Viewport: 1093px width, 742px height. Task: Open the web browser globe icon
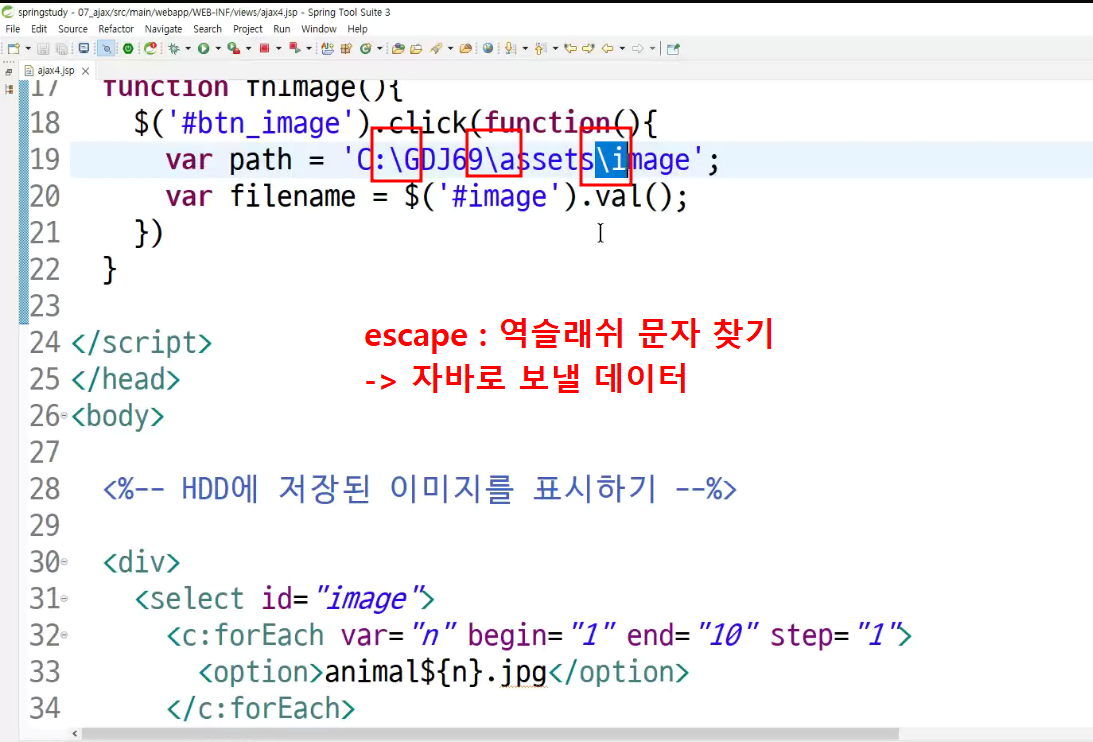(488, 48)
